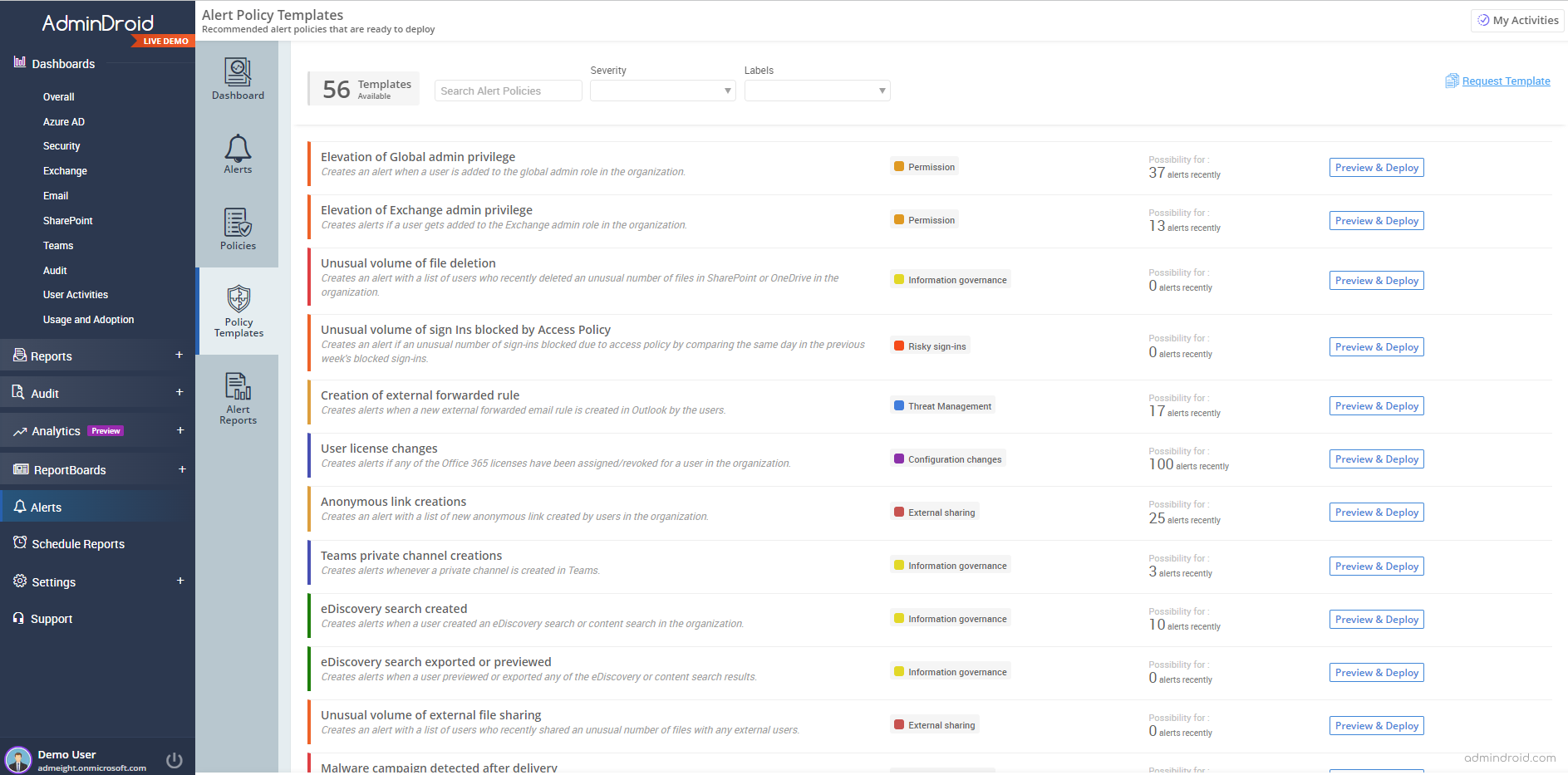Open the Labels dropdown

(817, 91)
